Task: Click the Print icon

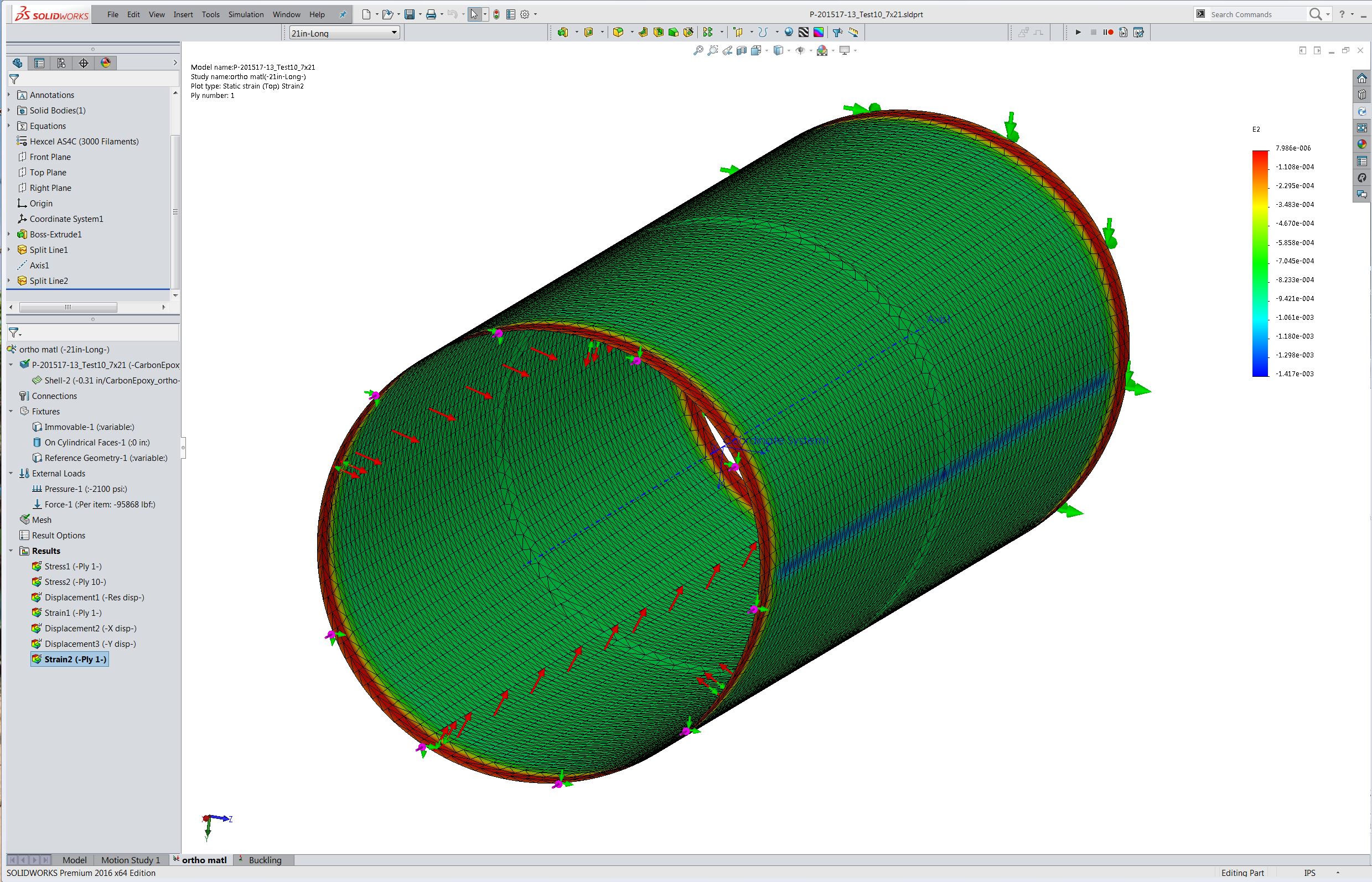Action: pos(431,14)
